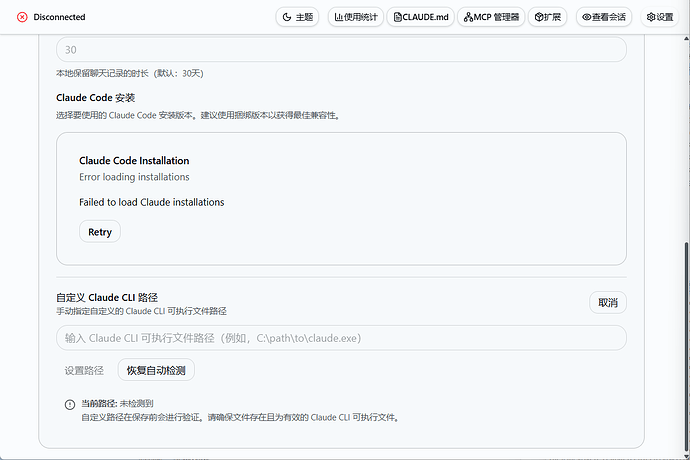690x460 pixels.
Task: Open the 主题 theme button
Action: (x=297, y=17)
